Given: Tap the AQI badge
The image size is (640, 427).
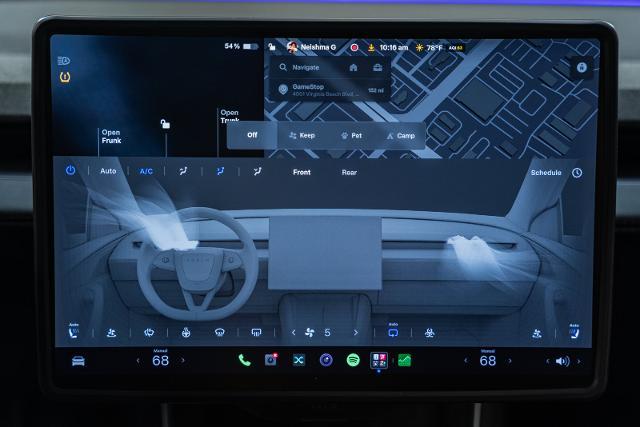Looking at the screenshot, I should pos(456,48).
